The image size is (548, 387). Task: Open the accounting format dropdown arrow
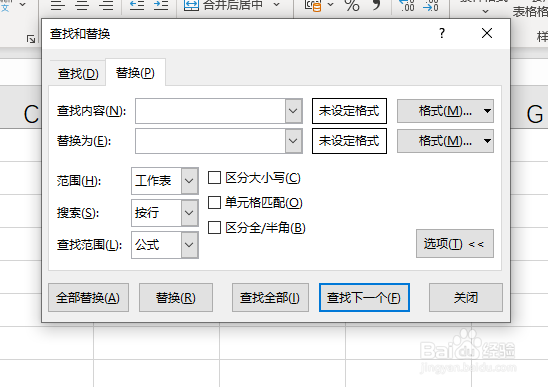pos(331,5)
